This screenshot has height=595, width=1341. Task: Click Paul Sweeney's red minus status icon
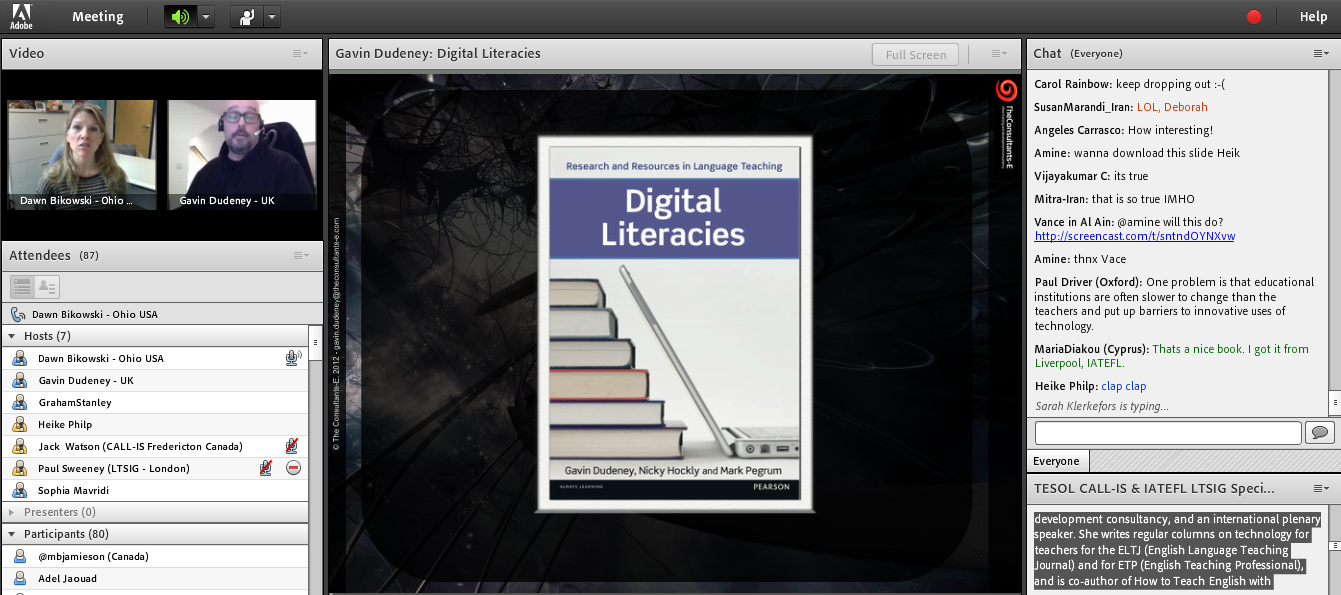point(293,468)
